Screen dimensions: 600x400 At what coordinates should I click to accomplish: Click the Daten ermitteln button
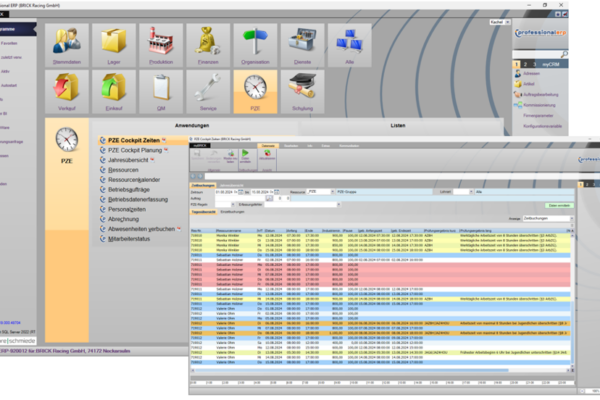pos(557,203)
